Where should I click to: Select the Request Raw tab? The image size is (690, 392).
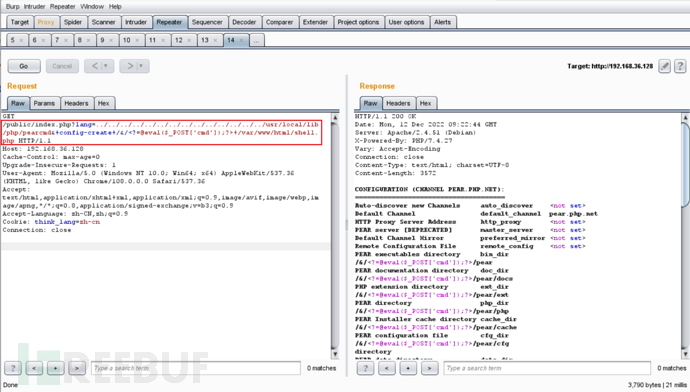[18, 103]
